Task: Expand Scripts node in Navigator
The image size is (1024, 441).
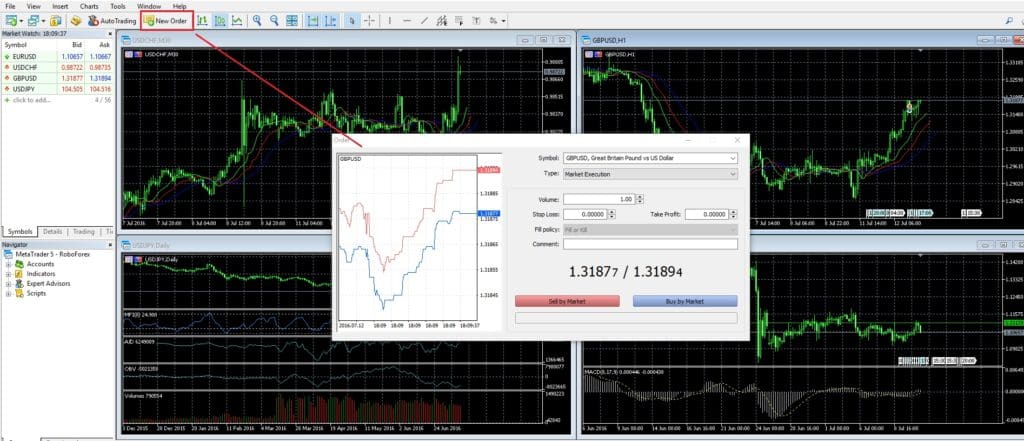Action: coord(8,293)
